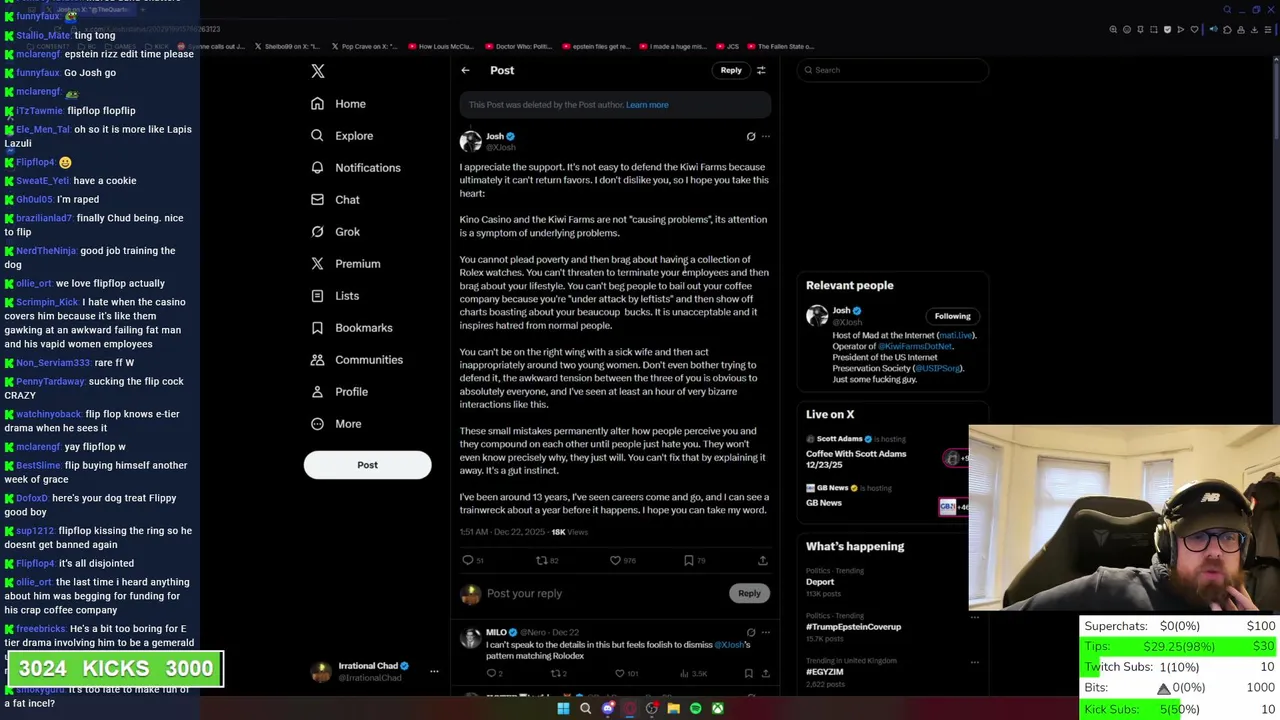1280x720 pixels.
Task: Open Notifications in the sidebar
Action: (x=355, y=168)
